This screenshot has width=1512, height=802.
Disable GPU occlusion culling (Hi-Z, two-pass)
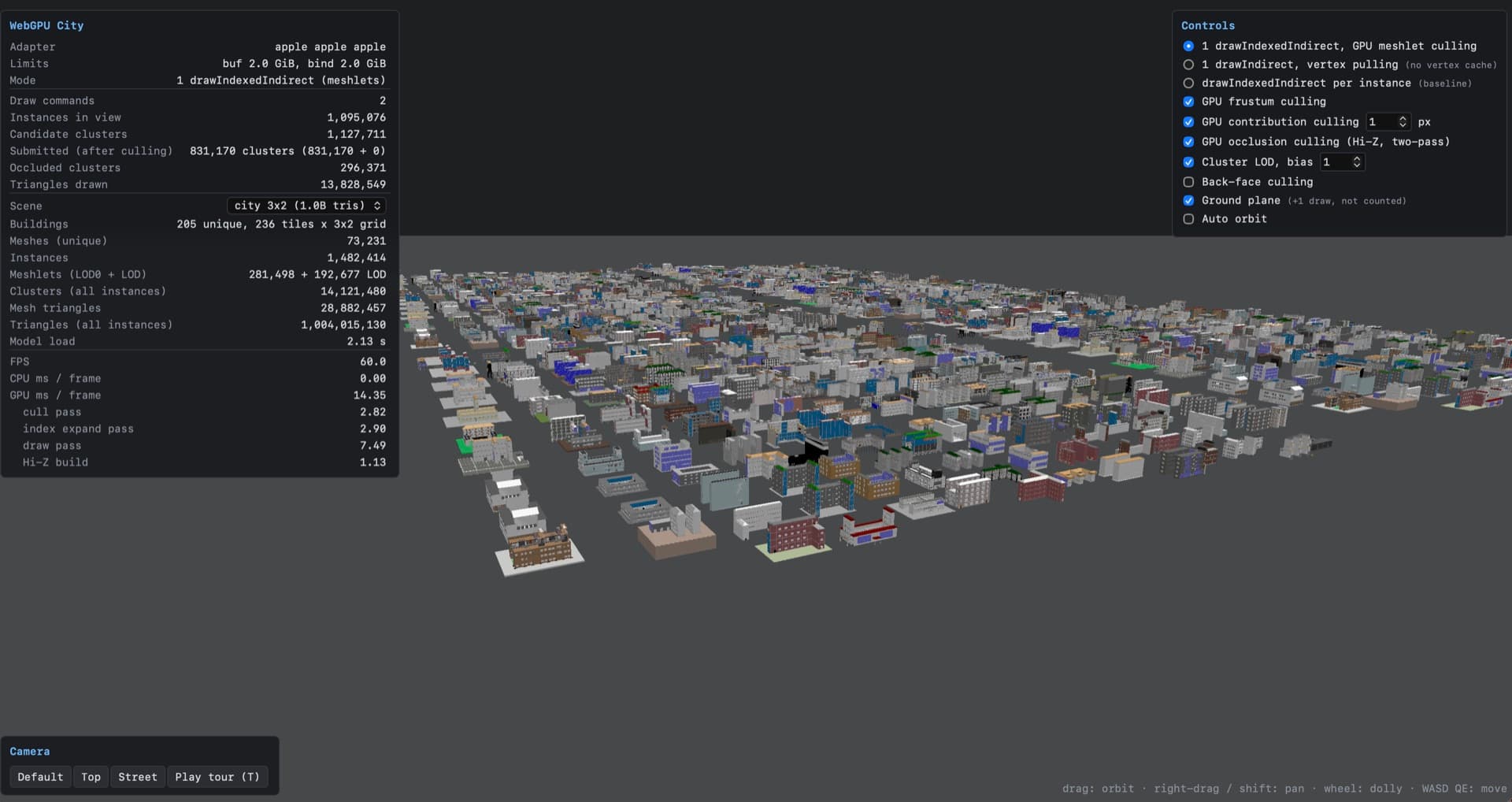pyautogui.click(x=1188, y=142)
